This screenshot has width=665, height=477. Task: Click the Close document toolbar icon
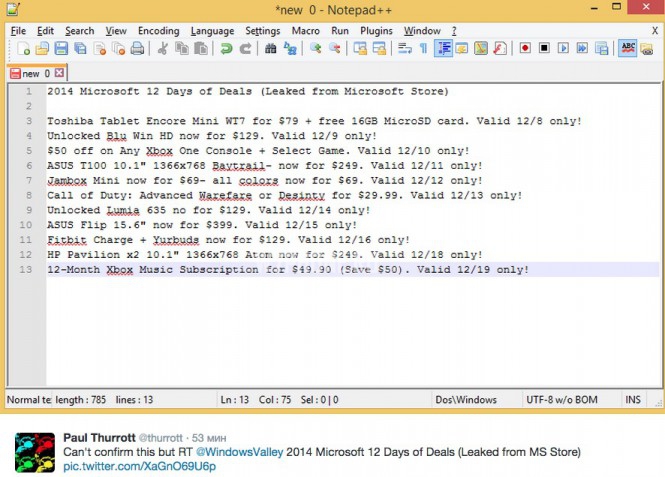[100, 49]
